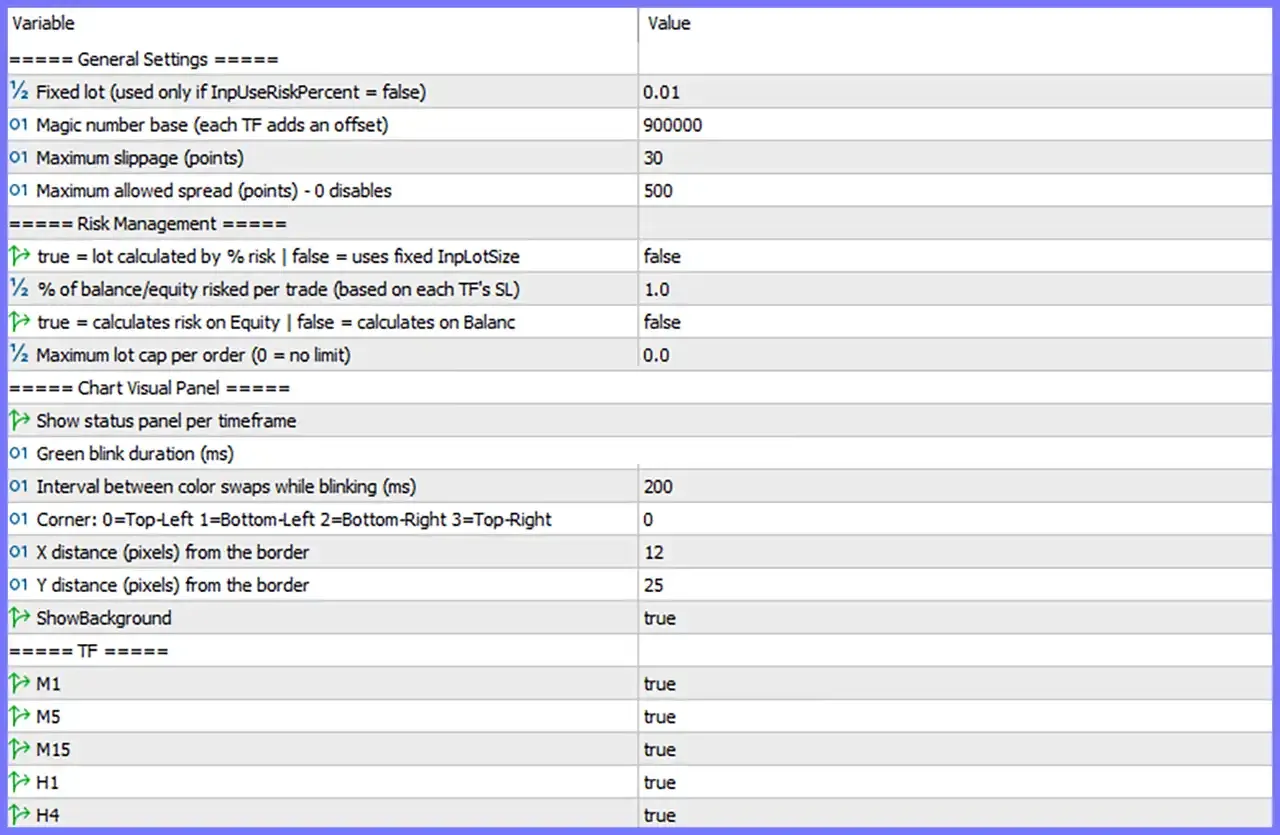This screenshot has height=835, width=1280.
Task: Select the M15 timeframe label
Action: point(53,750)
